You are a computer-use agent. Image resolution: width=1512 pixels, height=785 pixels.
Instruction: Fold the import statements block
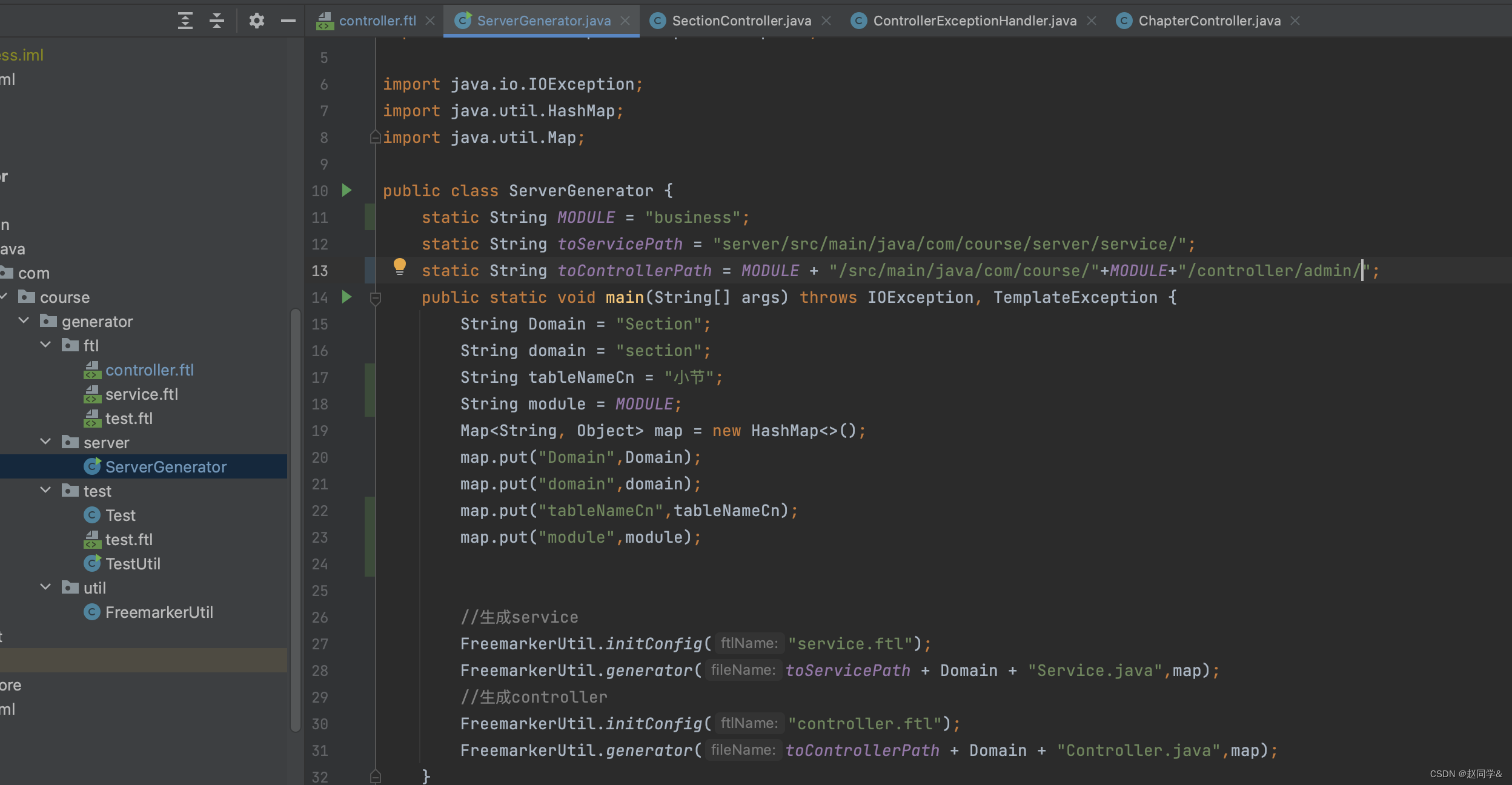point(376,138)
